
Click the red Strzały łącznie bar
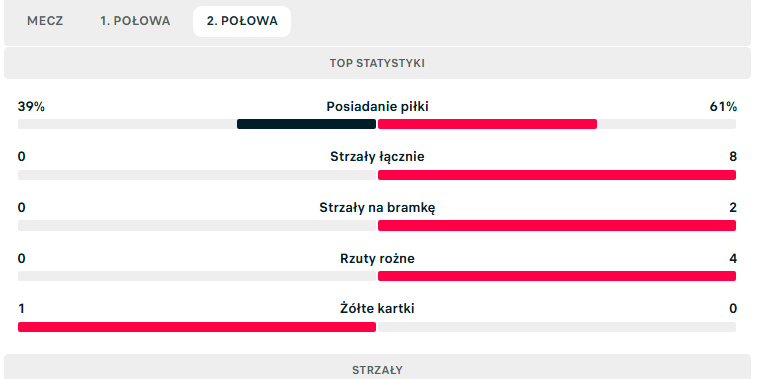click(x=557, y=175)
